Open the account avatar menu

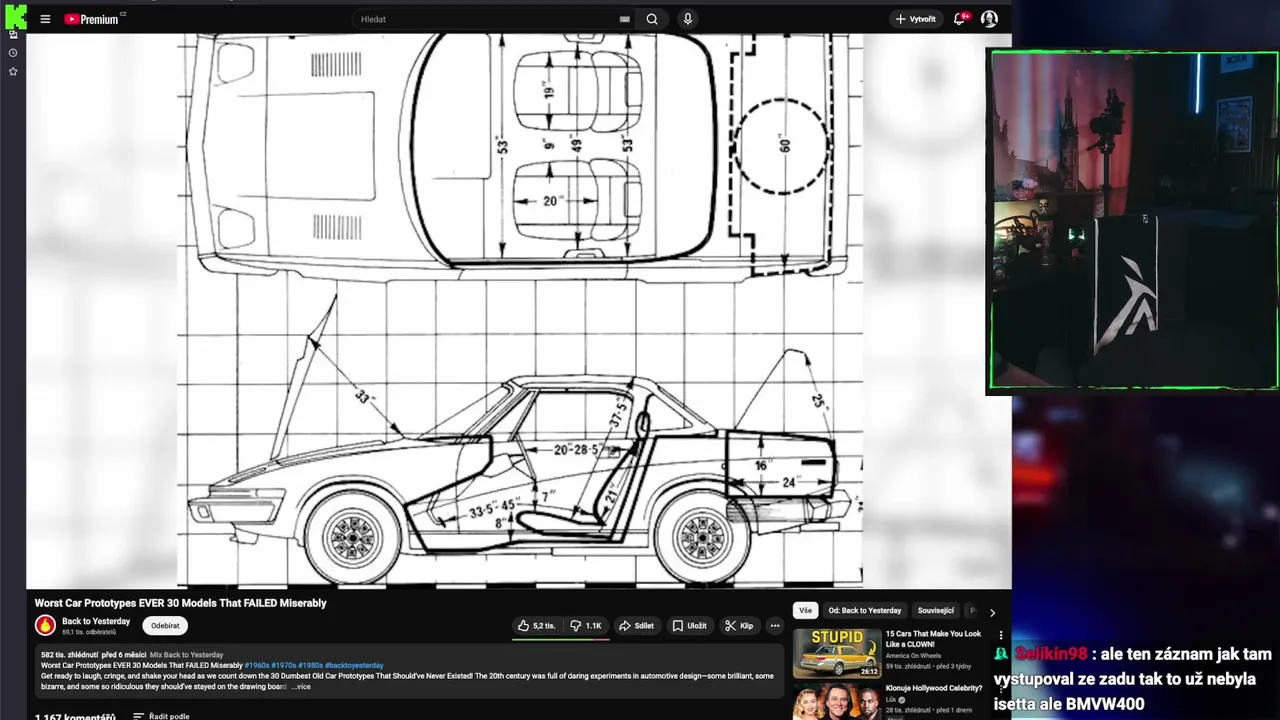point(989,19)
